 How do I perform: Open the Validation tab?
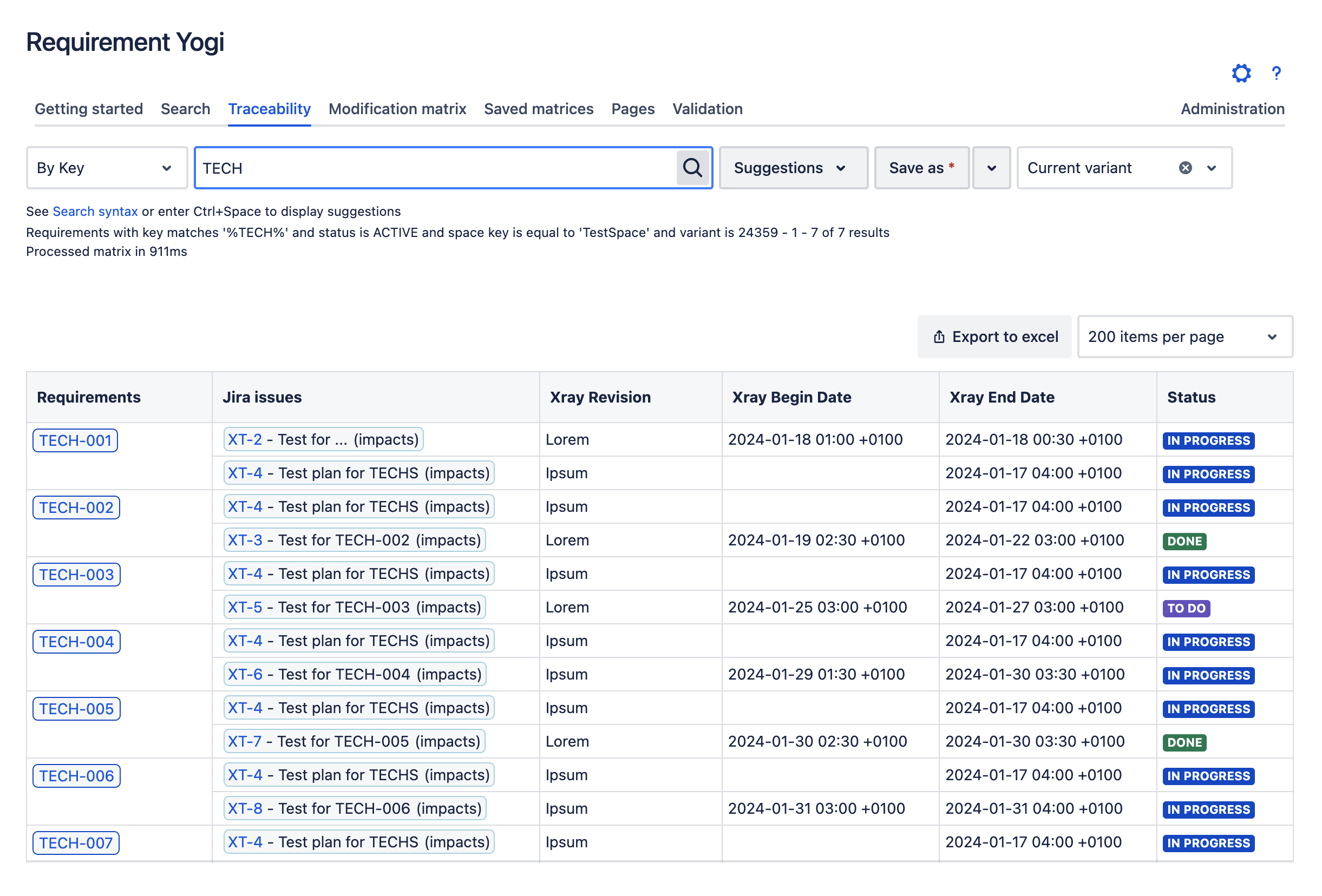click(707, 109)
